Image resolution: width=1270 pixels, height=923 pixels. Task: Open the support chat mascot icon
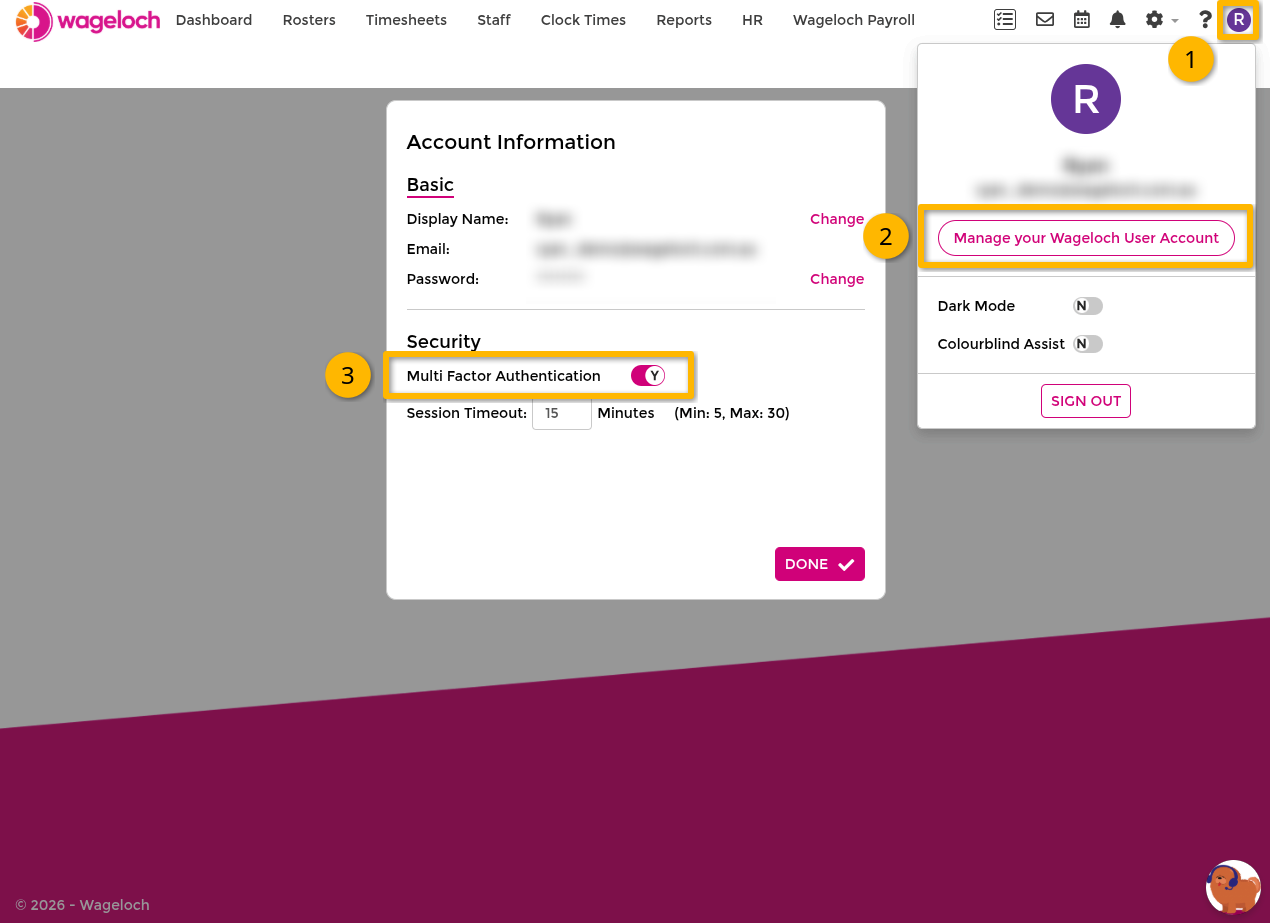pos(1233,887)
